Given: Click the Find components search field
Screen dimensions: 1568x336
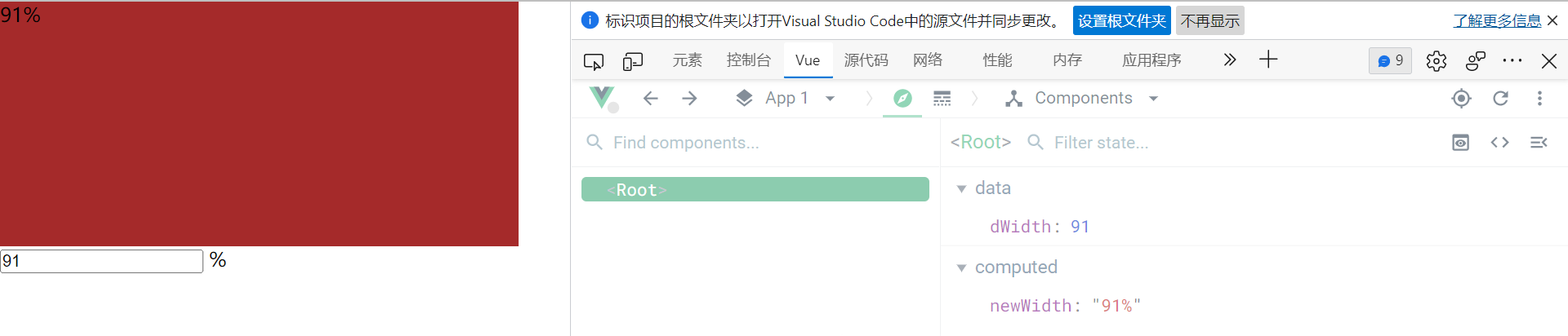Looking at the screenshot, I should click(x=755, y=143).
